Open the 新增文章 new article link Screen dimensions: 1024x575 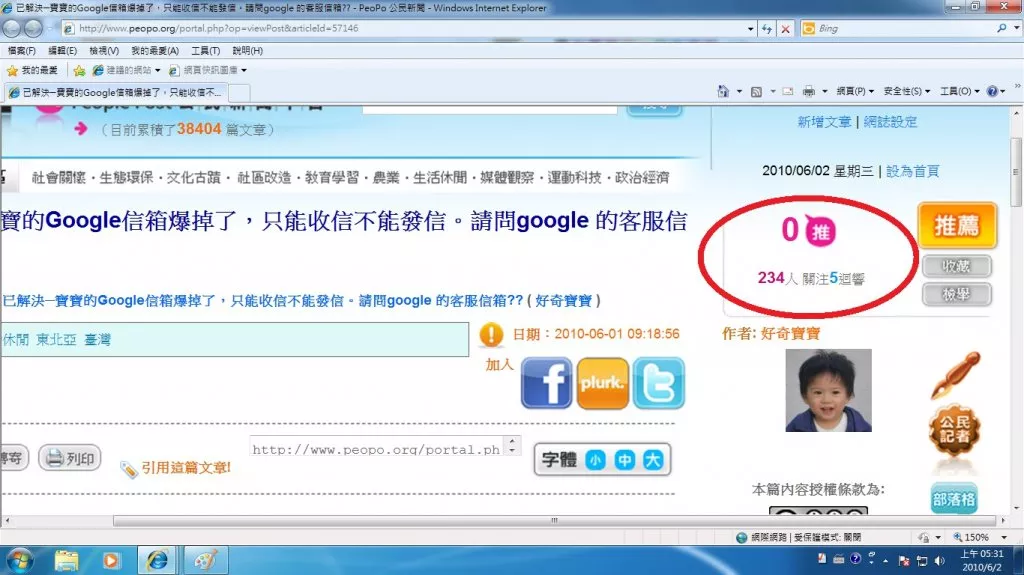click(x=824, y=122)
